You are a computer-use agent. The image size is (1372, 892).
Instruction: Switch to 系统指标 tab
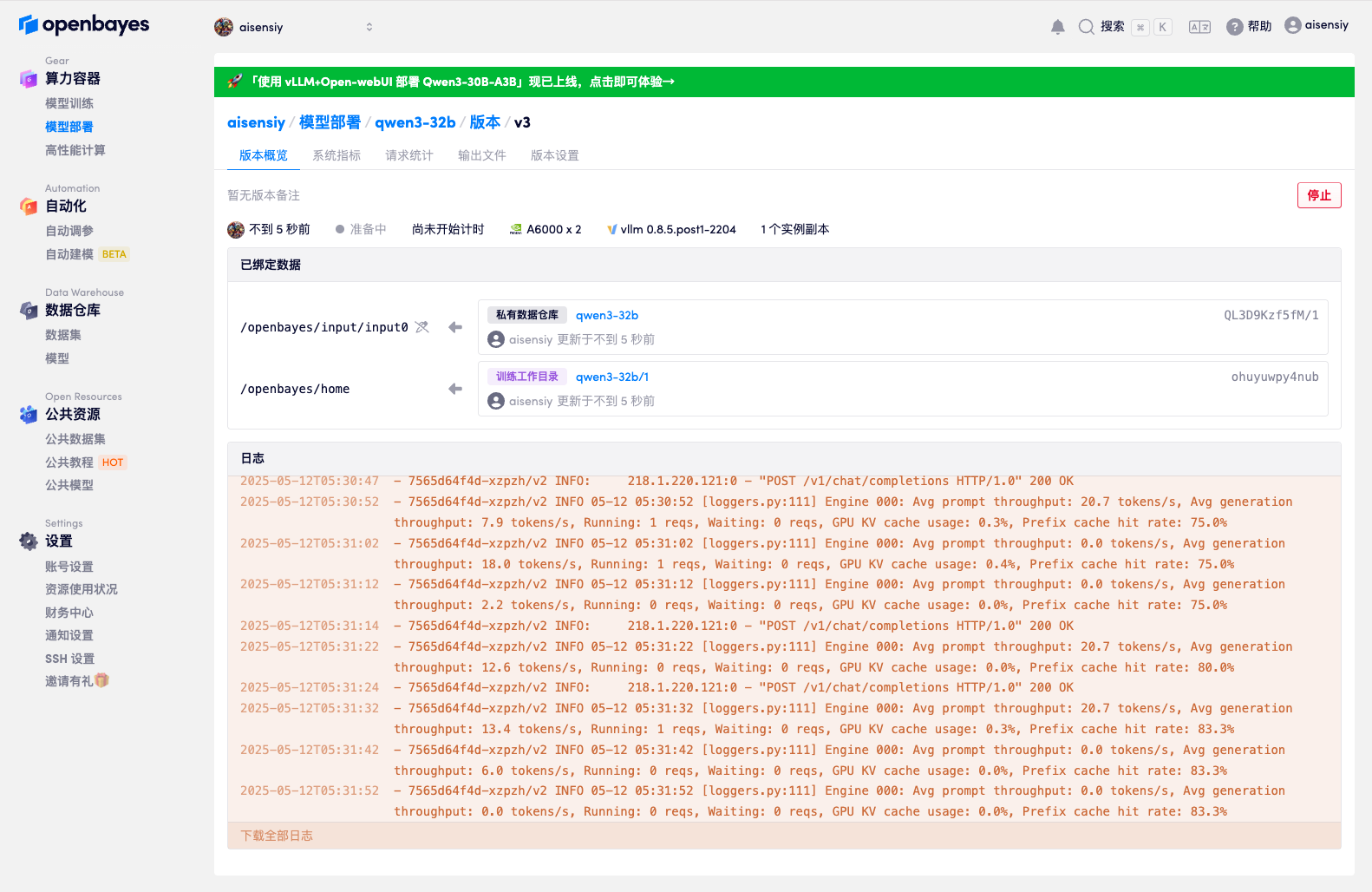point(336,155)
